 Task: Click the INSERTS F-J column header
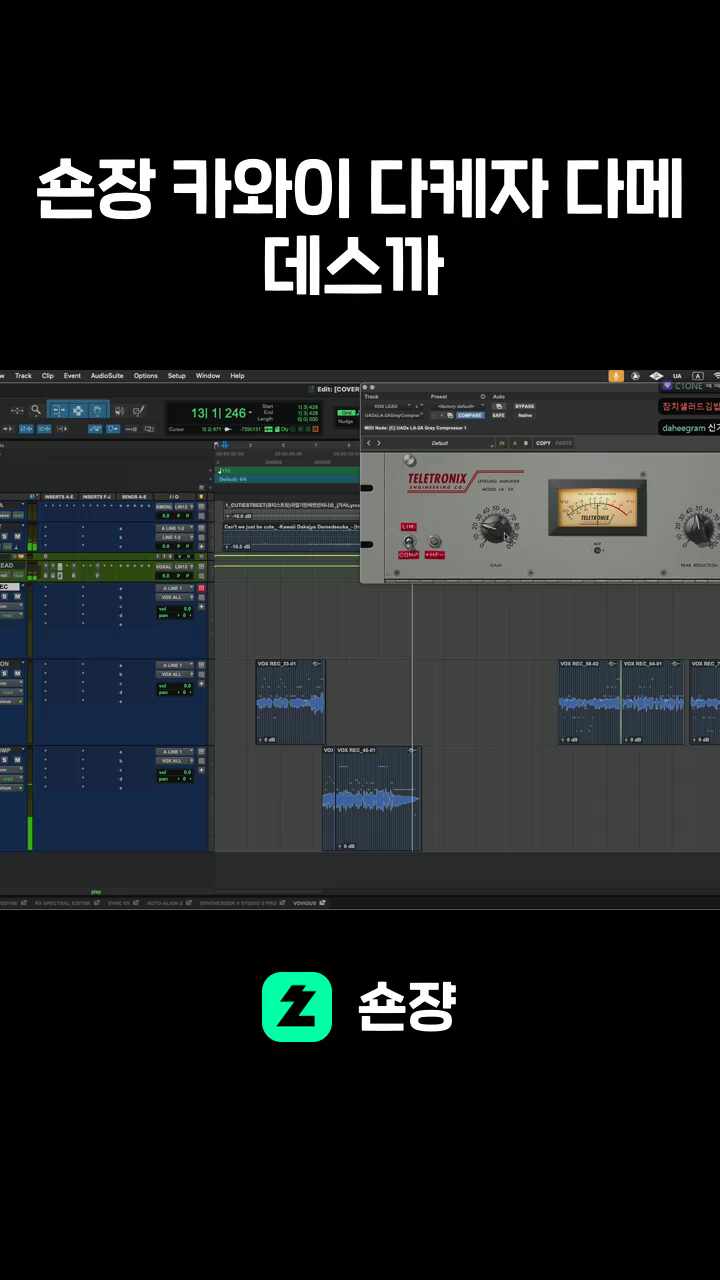tap(98, 496)
